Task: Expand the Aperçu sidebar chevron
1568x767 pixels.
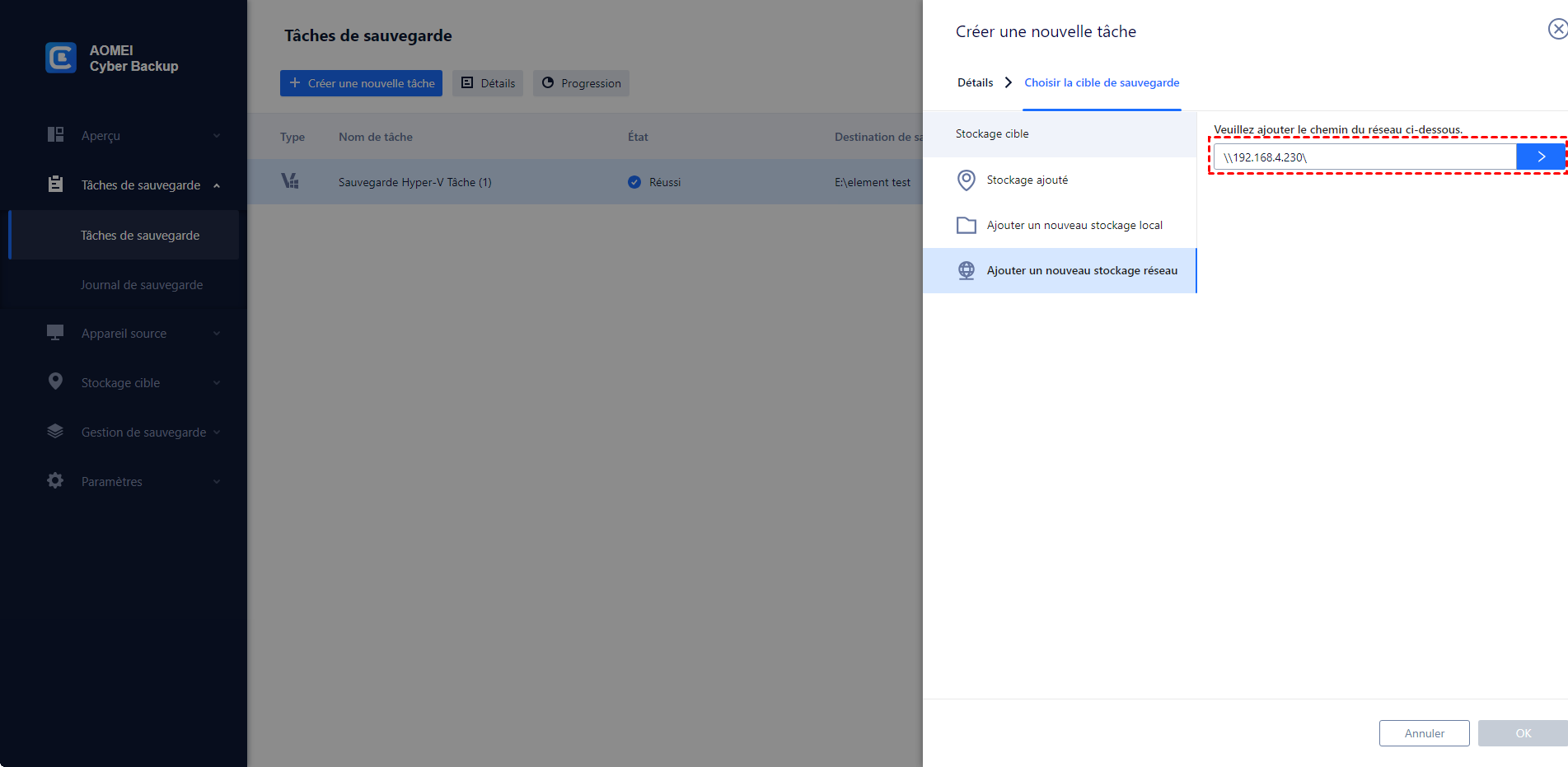Action: click(x=217, y=136)
